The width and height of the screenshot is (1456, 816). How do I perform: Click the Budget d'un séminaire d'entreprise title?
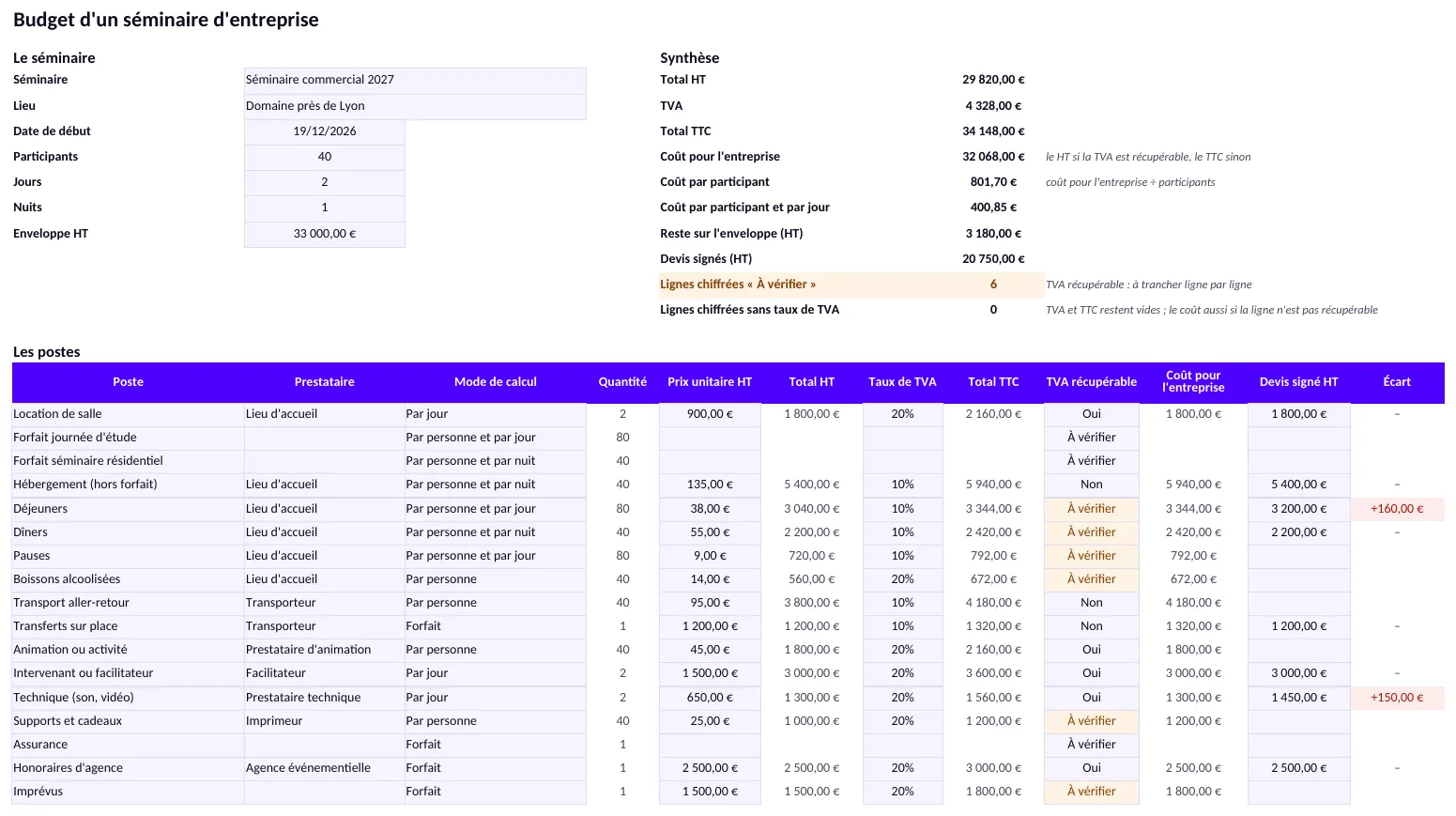tap(166, 20)
